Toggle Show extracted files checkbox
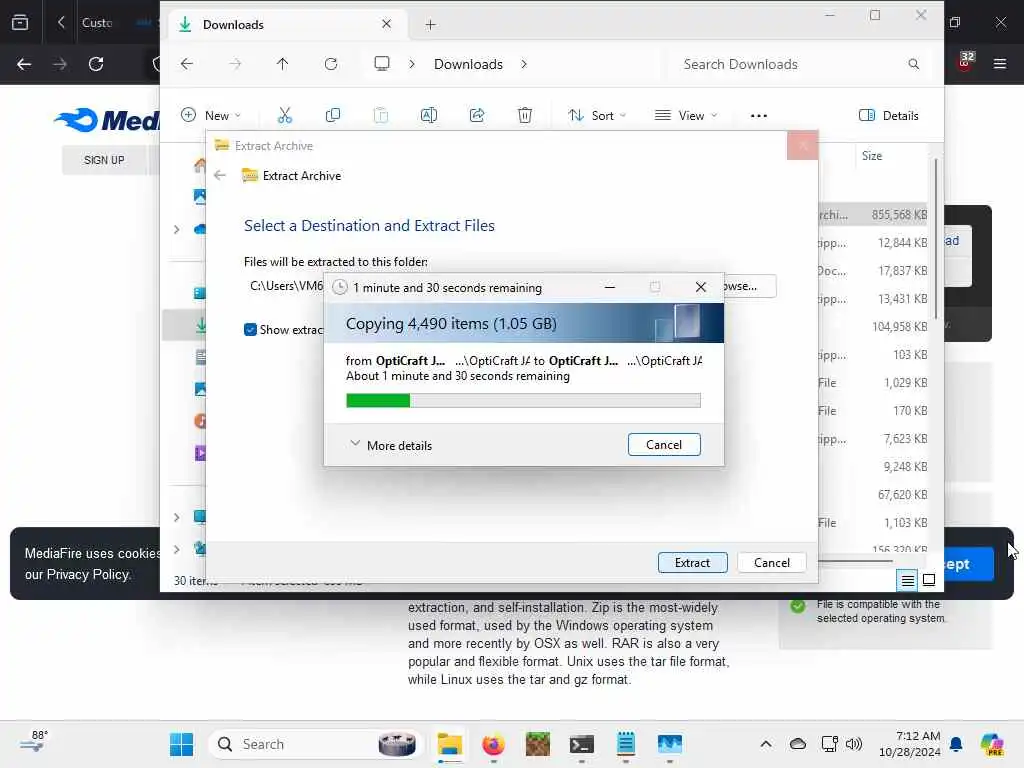The width and height of the screenshot is (1024, 768). coord(250,330)
